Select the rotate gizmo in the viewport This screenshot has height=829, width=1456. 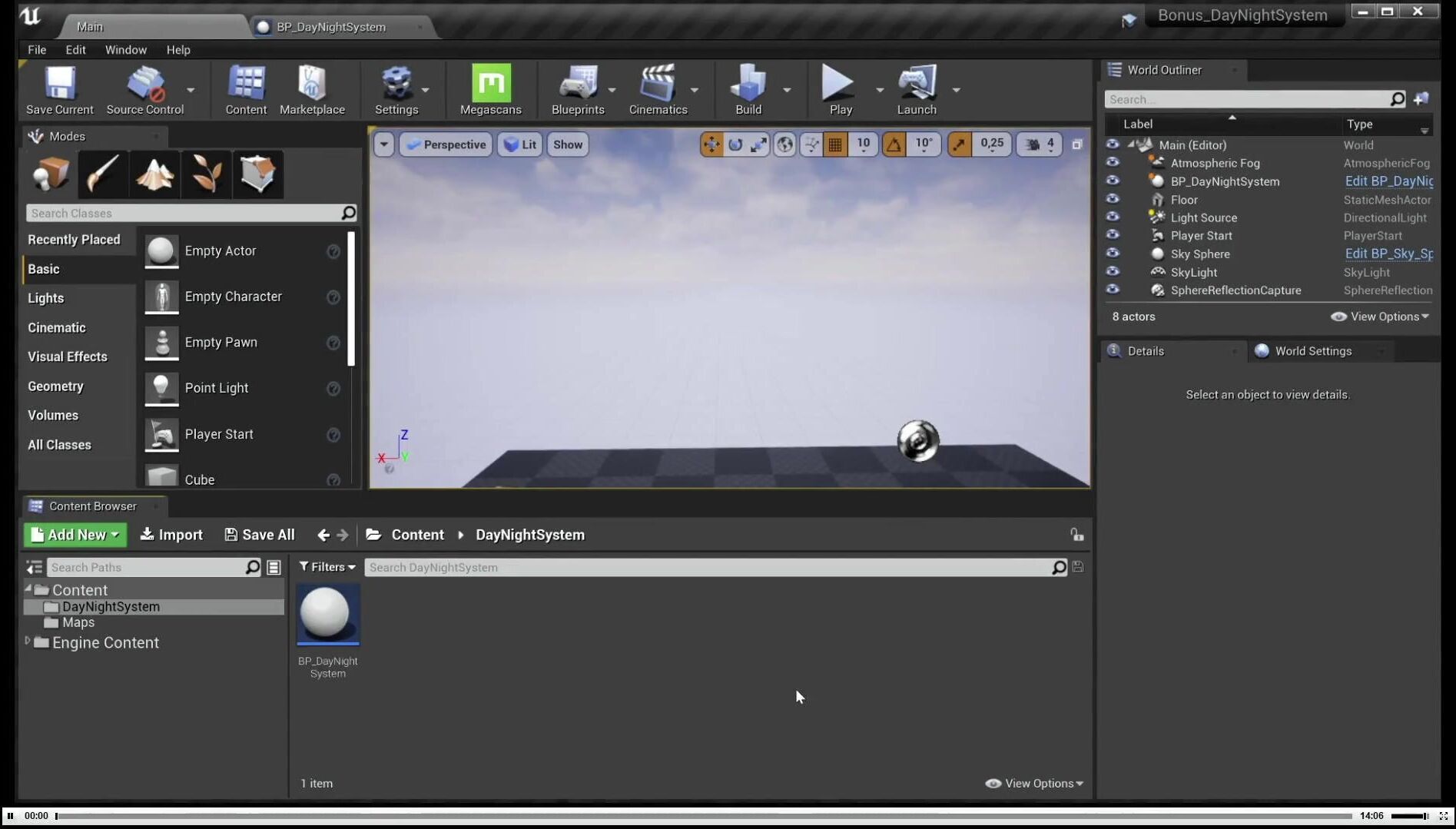[x=735, y=144]
